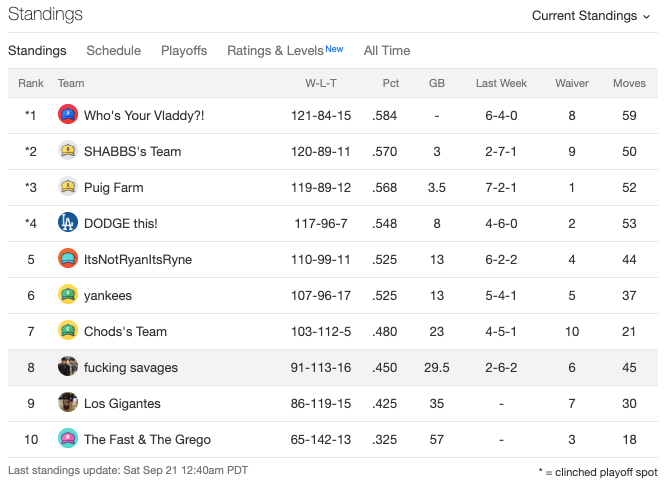The height and width of the screenshot is (494, 665).
Task: Click the yankees team avatar icon
Action: pos(68,295)
